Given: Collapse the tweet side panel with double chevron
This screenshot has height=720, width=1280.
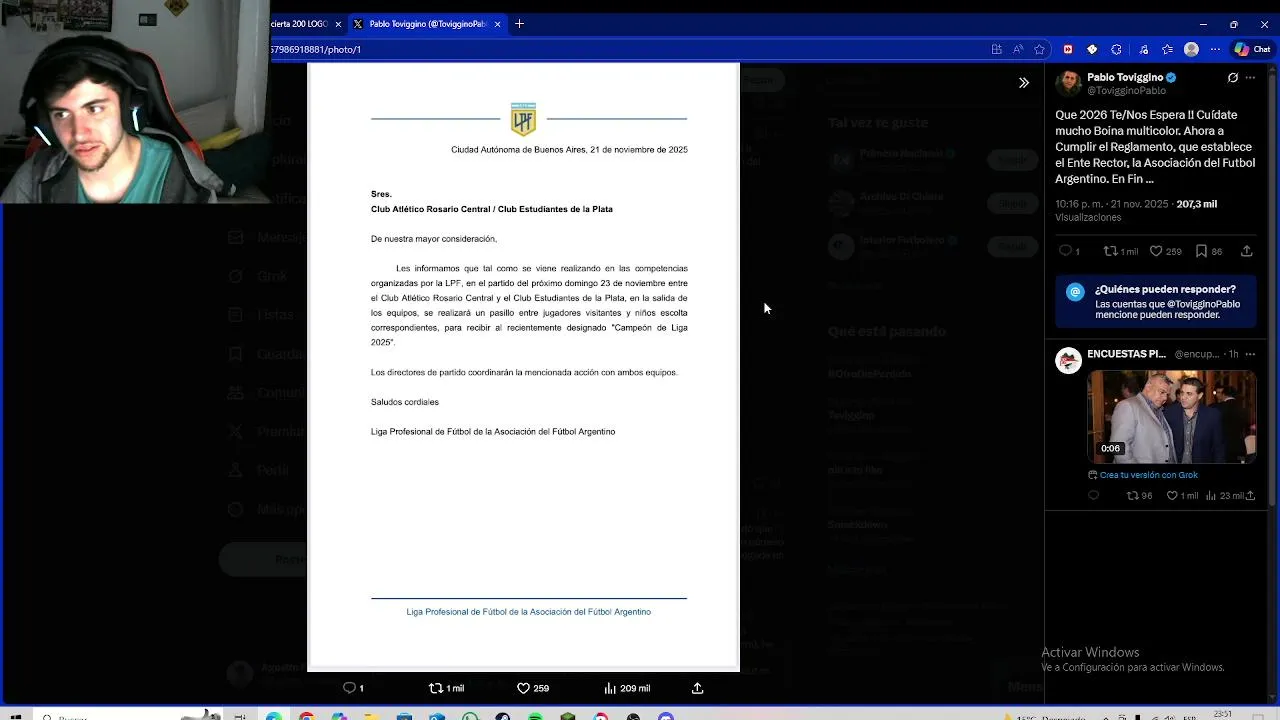Looking at the screenshot, I should [x=1023, y=83].
